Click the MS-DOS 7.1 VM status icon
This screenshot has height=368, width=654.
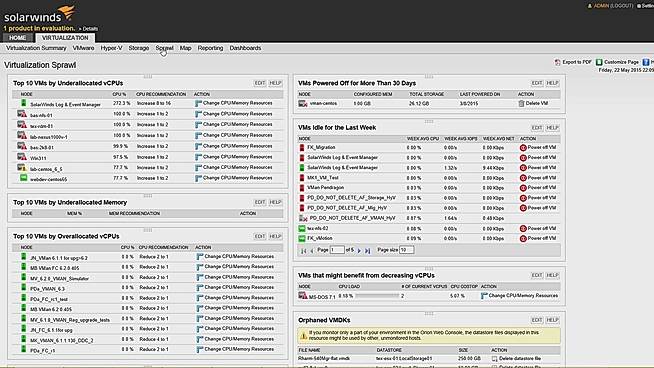coord(303,296)
